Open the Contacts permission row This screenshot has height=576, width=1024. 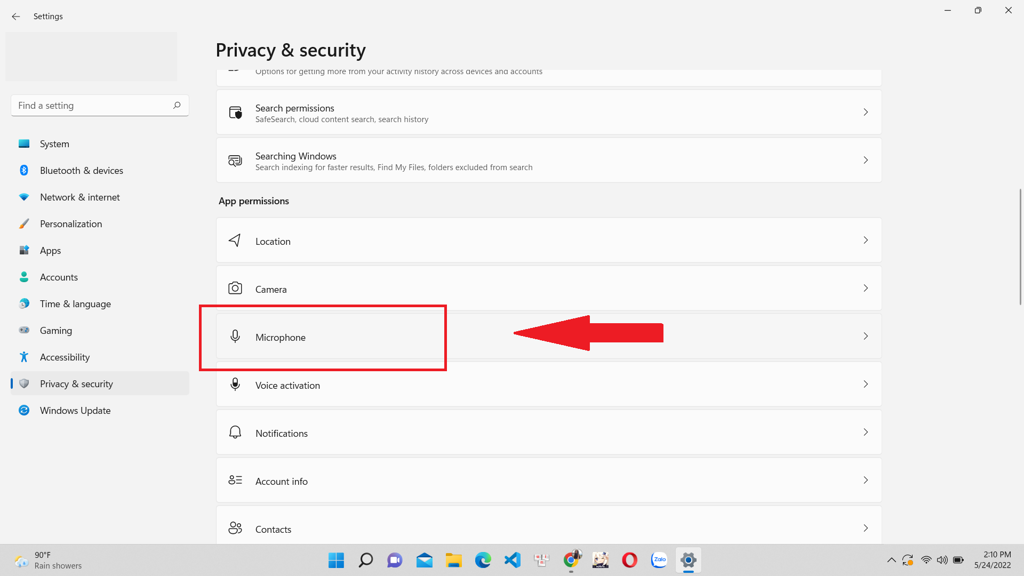point(548,528)
